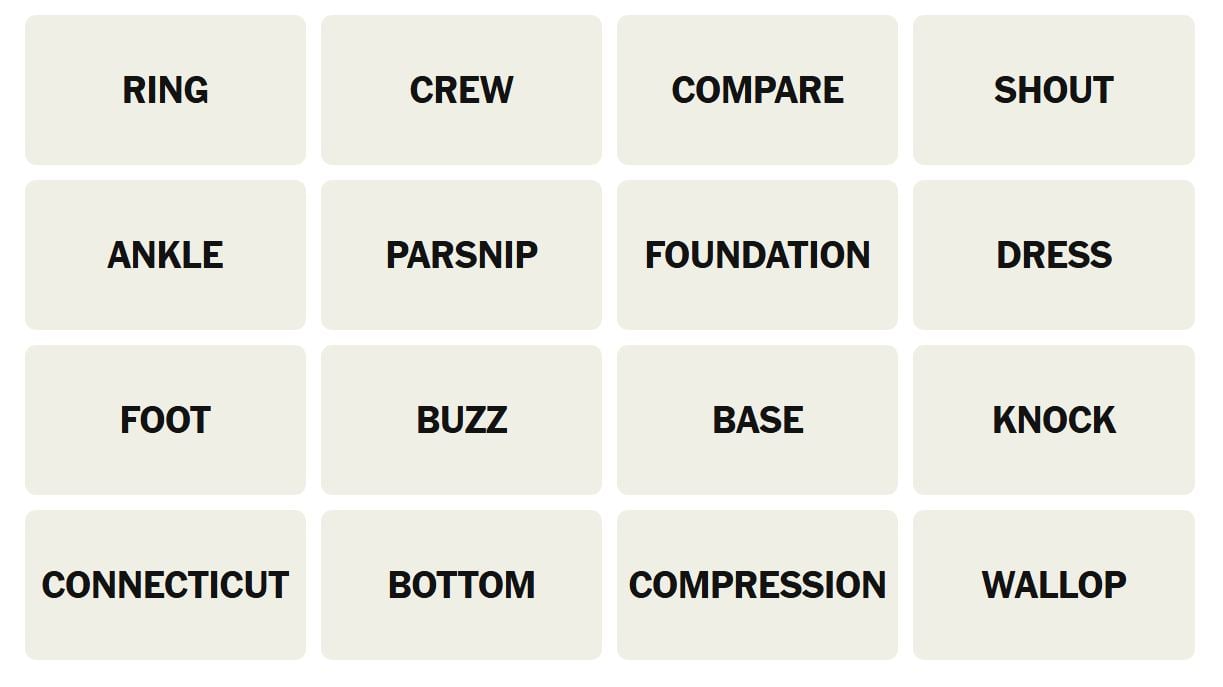Image resolution: width=1223 pixels, height=687 pixels.
Task: Click the FOUNDATION word card
Action: coord(757,255)
